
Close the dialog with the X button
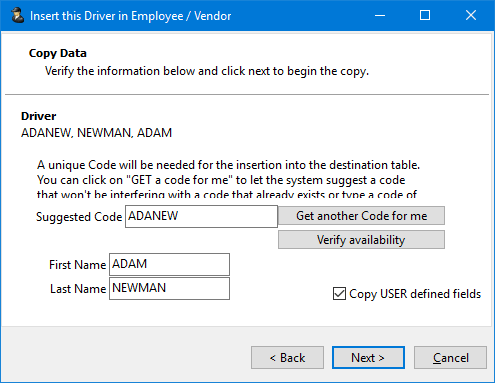471,15
